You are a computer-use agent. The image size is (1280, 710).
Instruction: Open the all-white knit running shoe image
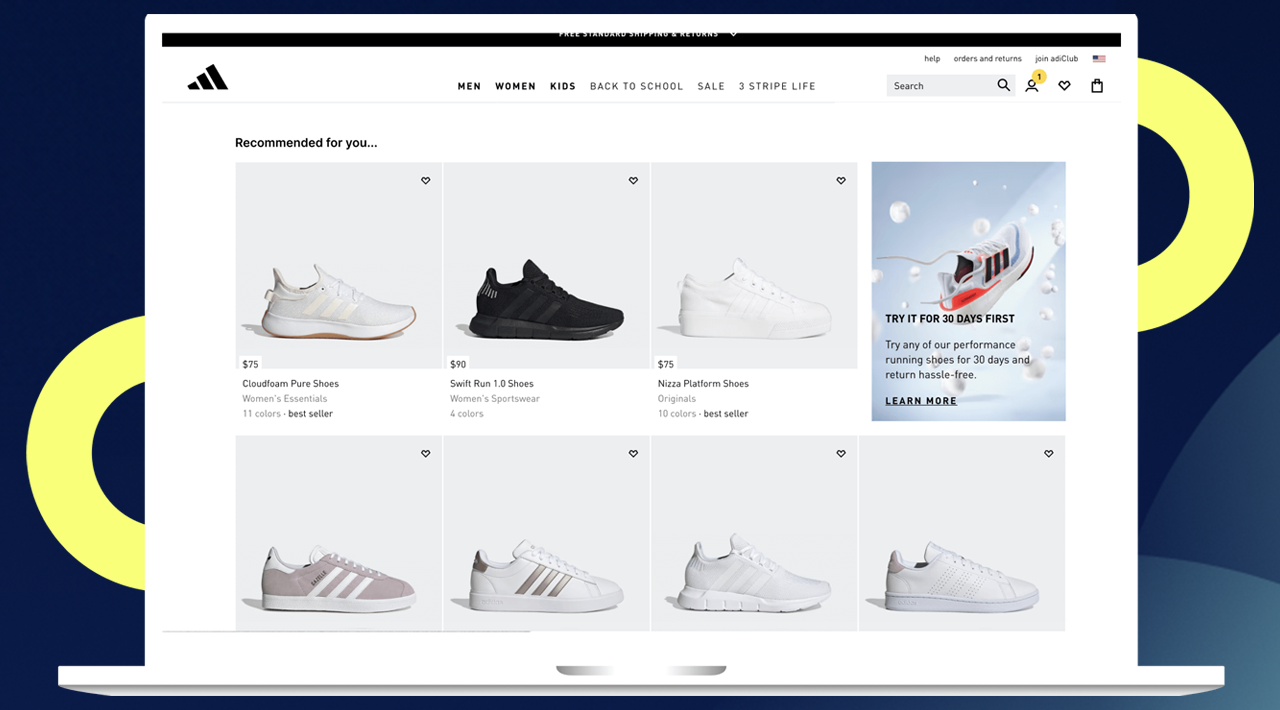(754, 533)
